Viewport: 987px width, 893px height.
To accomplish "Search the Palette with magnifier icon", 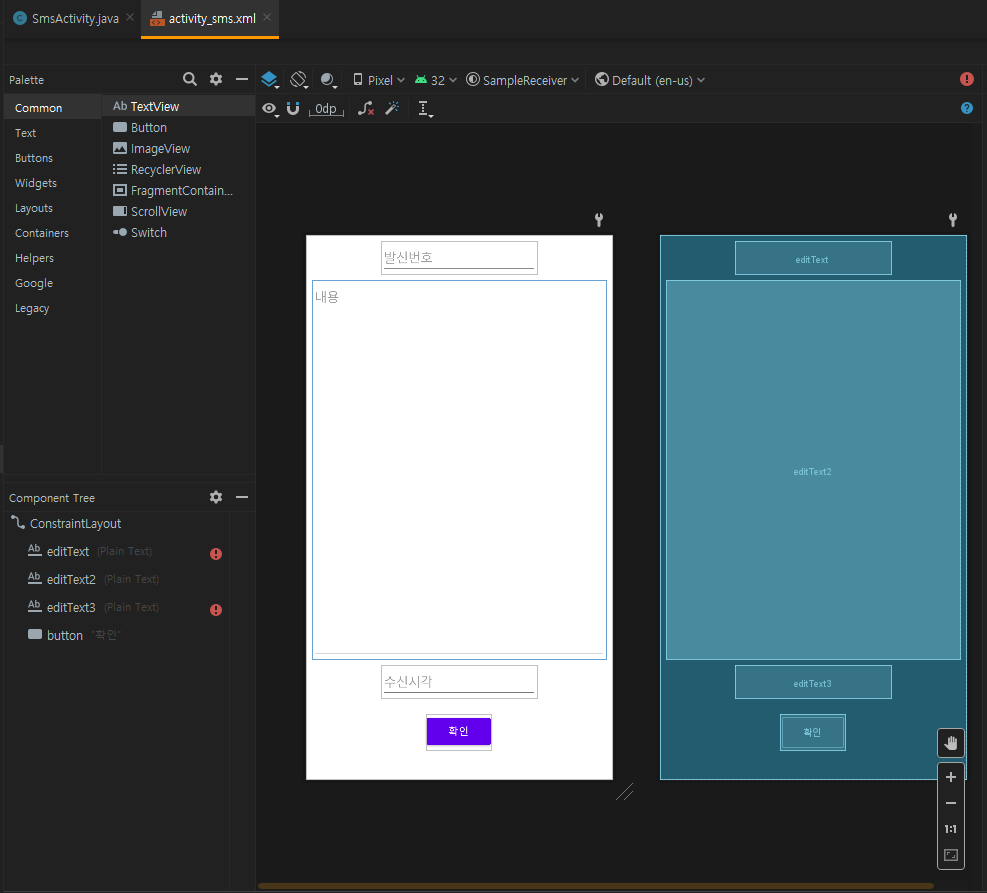I will [189, 79].
